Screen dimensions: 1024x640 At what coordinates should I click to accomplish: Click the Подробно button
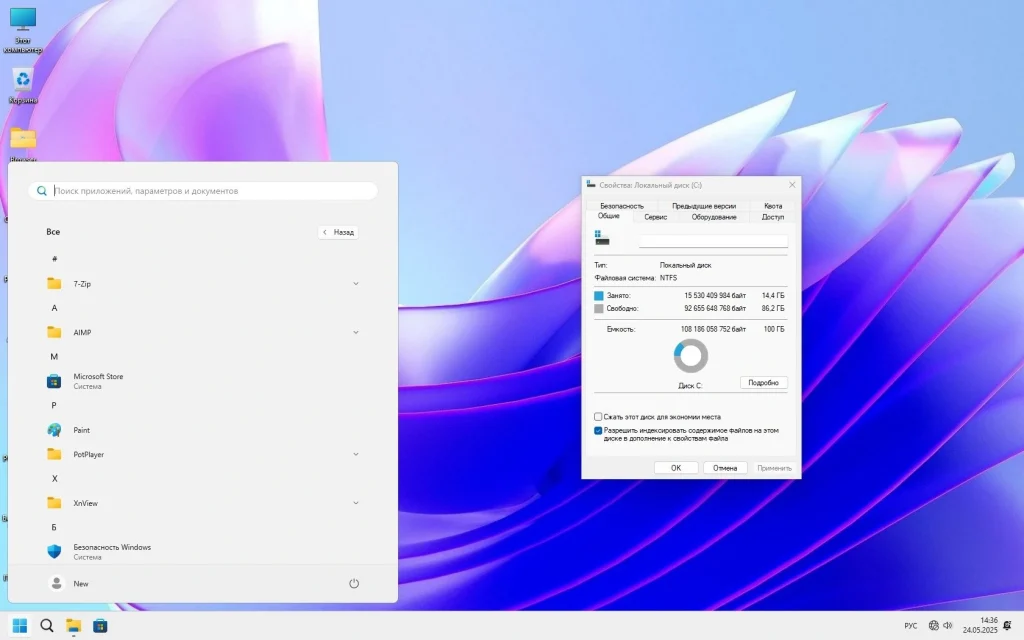(763, 382)
